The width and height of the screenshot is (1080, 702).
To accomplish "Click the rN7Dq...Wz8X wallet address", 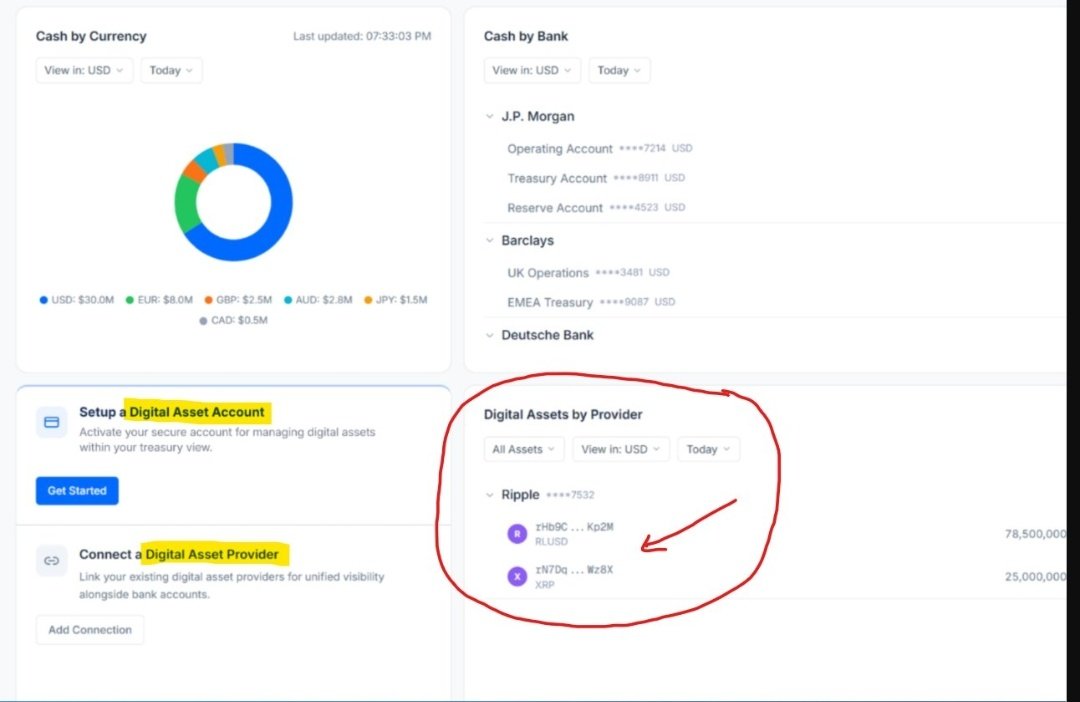I will pyautogui.click(x=574, y=570).
